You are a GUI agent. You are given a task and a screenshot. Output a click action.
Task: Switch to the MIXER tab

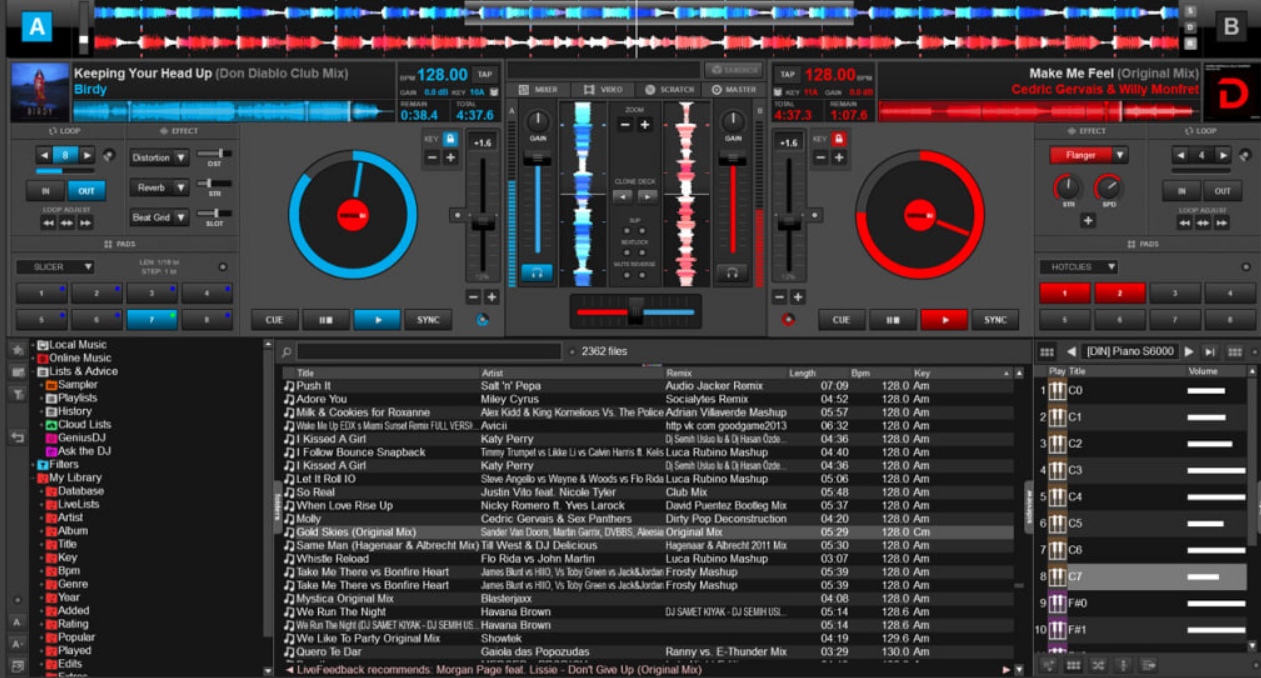click(x=538, y=90)
